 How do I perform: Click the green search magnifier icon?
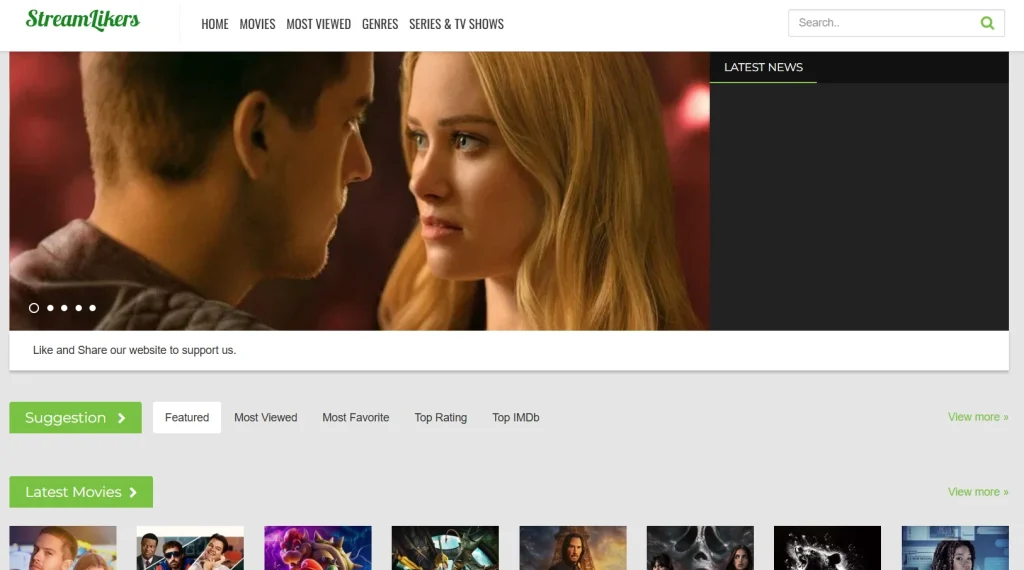pyautogui.click(x=987, y=24)
